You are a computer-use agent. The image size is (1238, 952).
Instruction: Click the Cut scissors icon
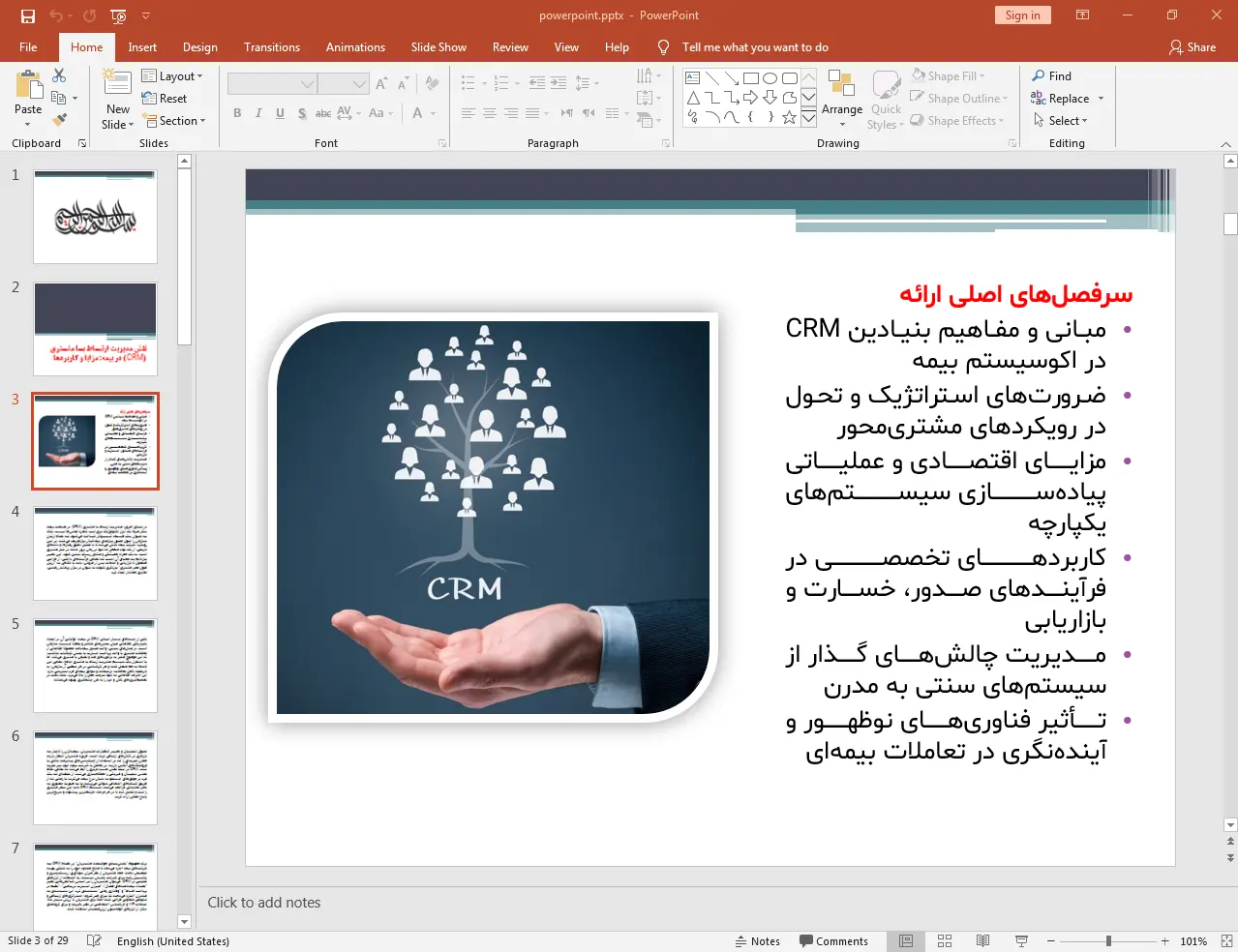[59, 75]
